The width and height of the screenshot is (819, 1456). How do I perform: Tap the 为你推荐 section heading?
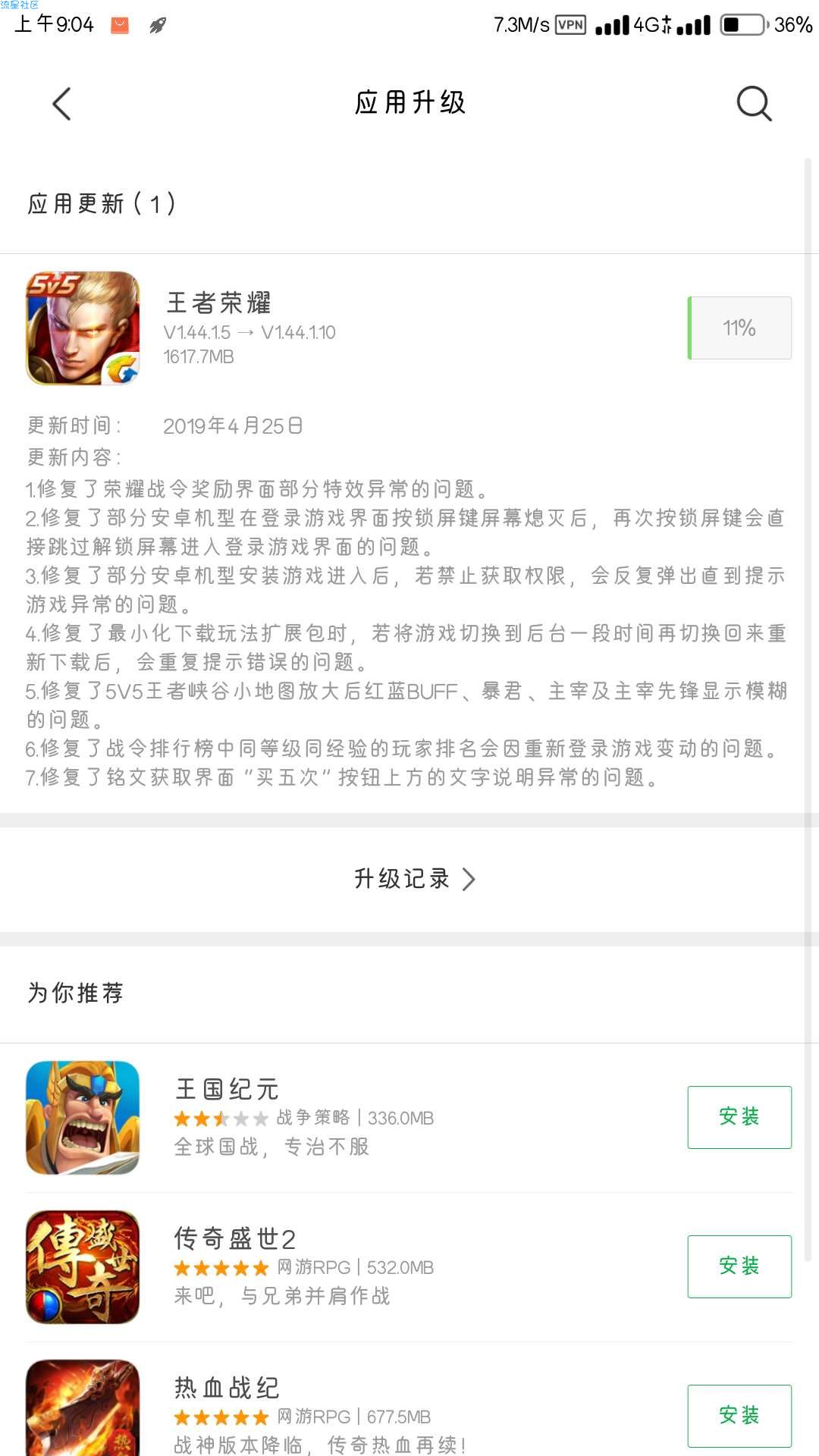[x=76, y=993]
